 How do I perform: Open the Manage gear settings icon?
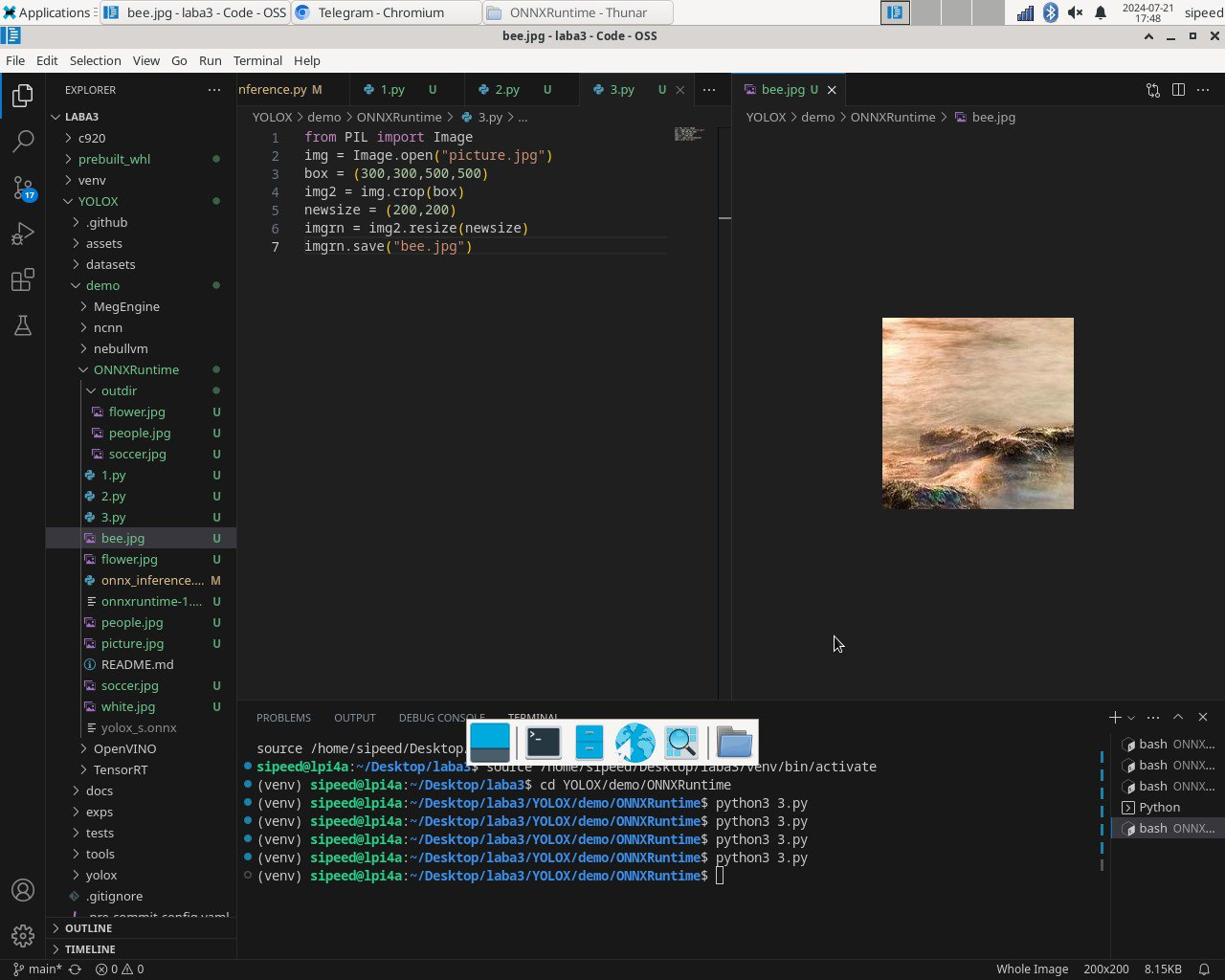point(23,935)
